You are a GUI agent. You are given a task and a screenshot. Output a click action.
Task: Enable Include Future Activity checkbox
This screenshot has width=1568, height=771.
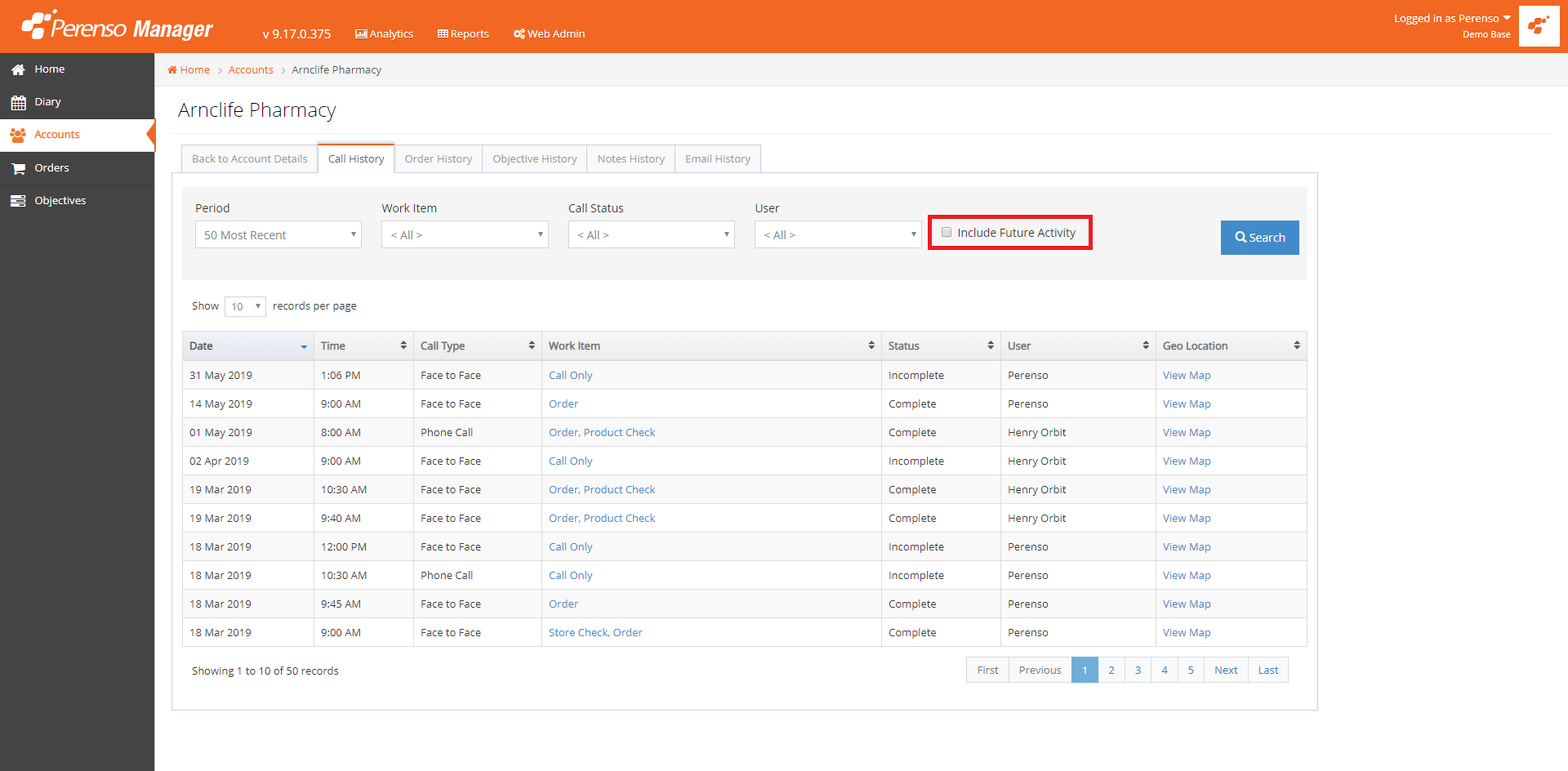pyautogui.click(x=947, y=232)
